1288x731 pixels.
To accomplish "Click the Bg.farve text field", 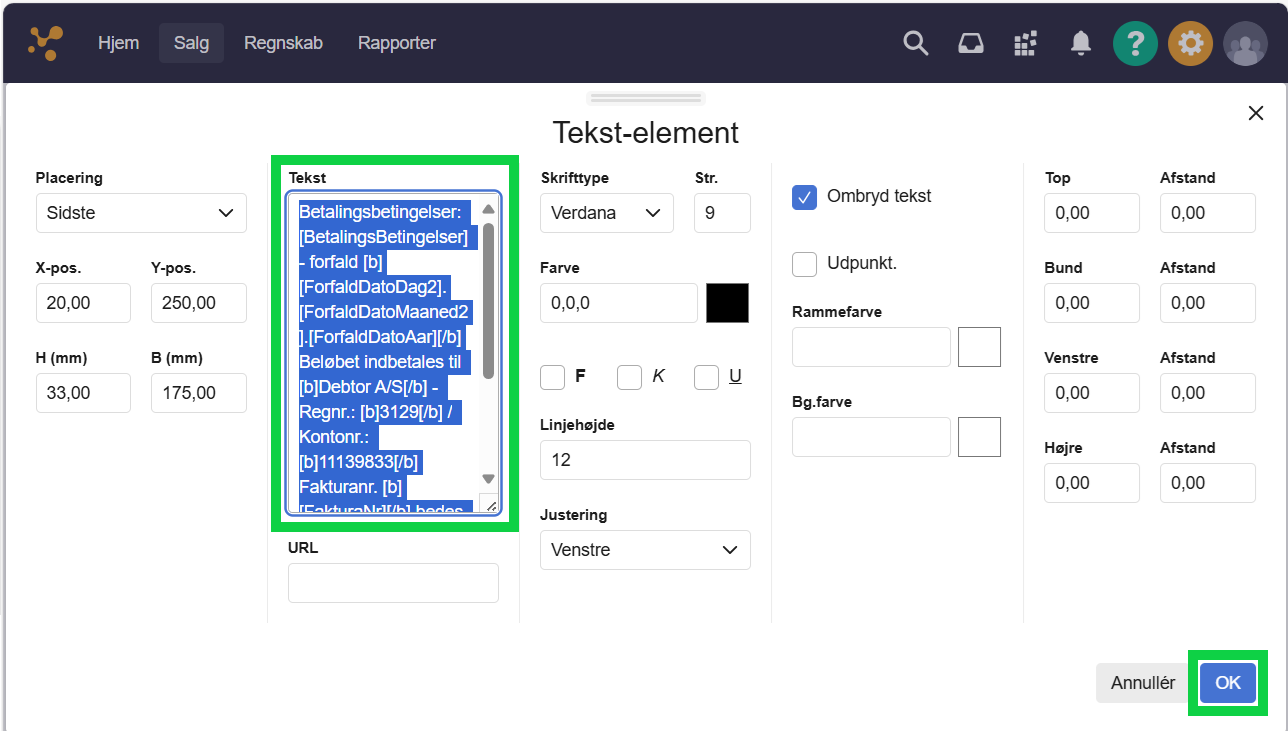I will tap(871, 437).
